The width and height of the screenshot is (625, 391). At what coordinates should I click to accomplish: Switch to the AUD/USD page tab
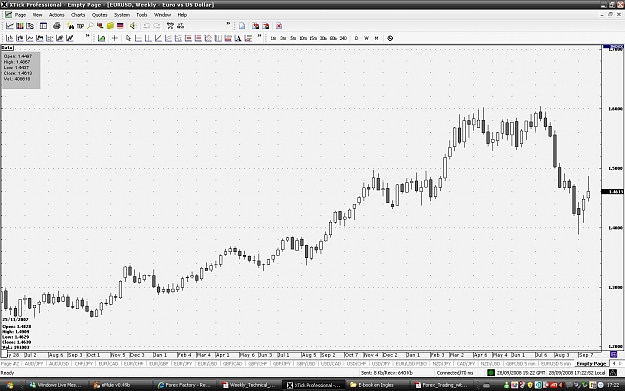(59, 363)
